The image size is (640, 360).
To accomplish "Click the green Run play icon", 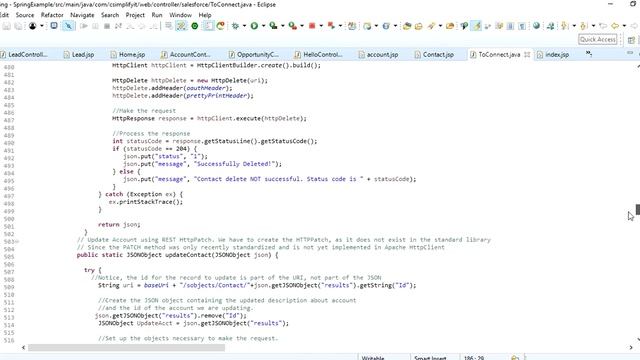I will point(254,26).
